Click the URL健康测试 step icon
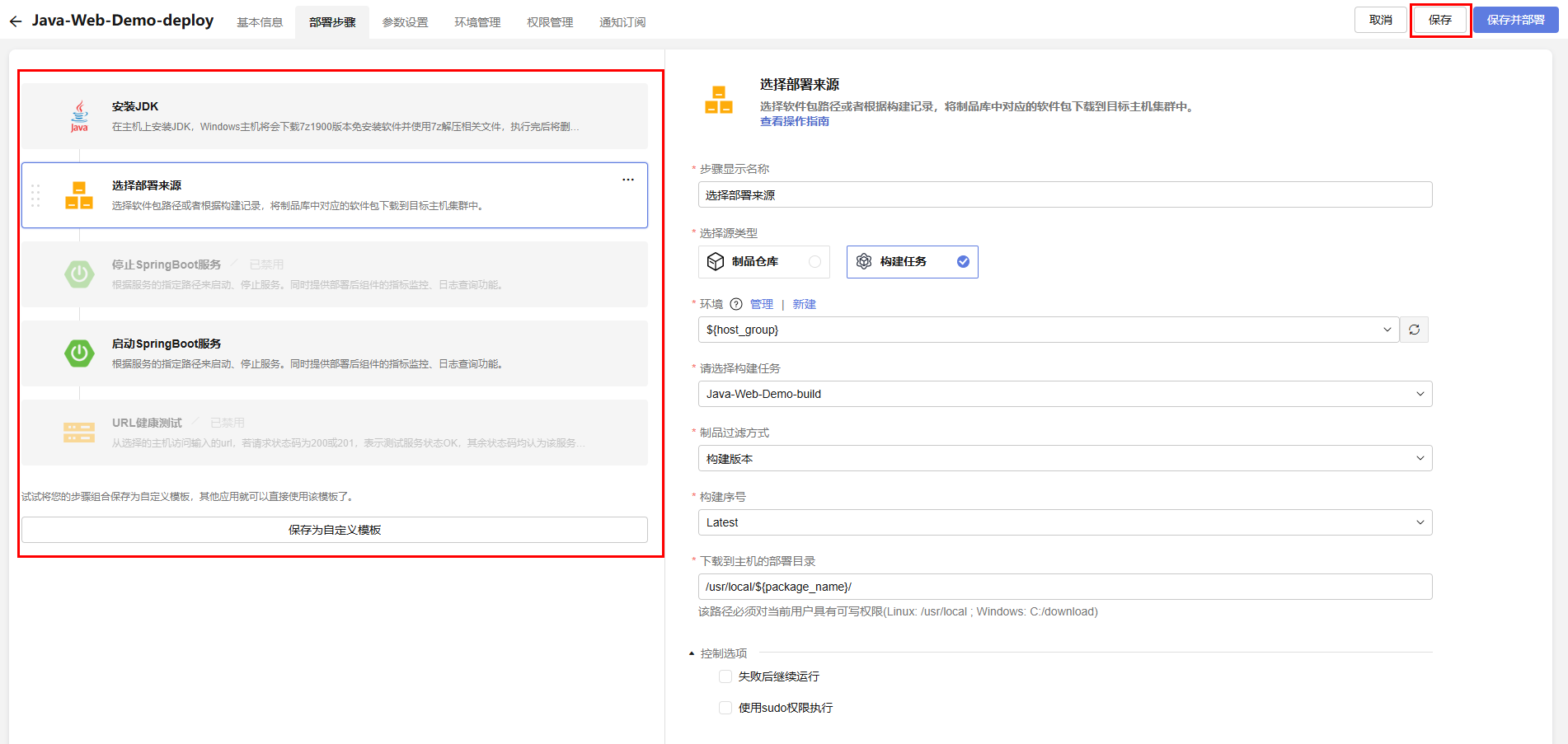 [x=78, y=432]
